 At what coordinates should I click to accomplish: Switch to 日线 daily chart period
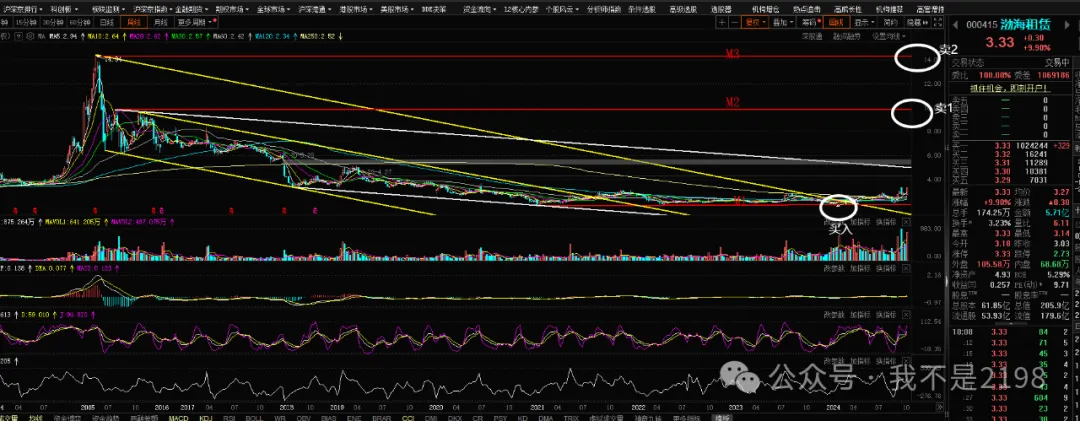tap(107, 23)
